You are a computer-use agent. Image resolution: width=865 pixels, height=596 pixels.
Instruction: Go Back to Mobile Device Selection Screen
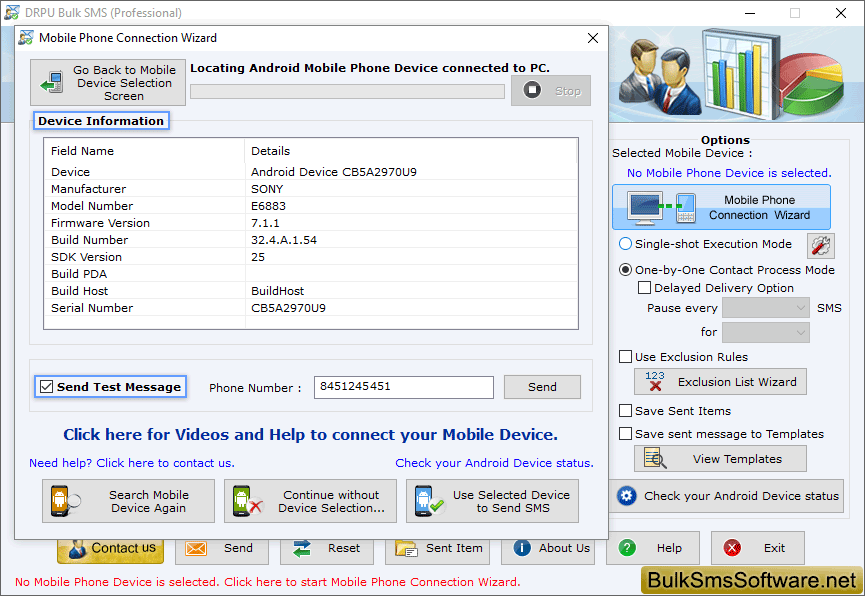(108, 82)
